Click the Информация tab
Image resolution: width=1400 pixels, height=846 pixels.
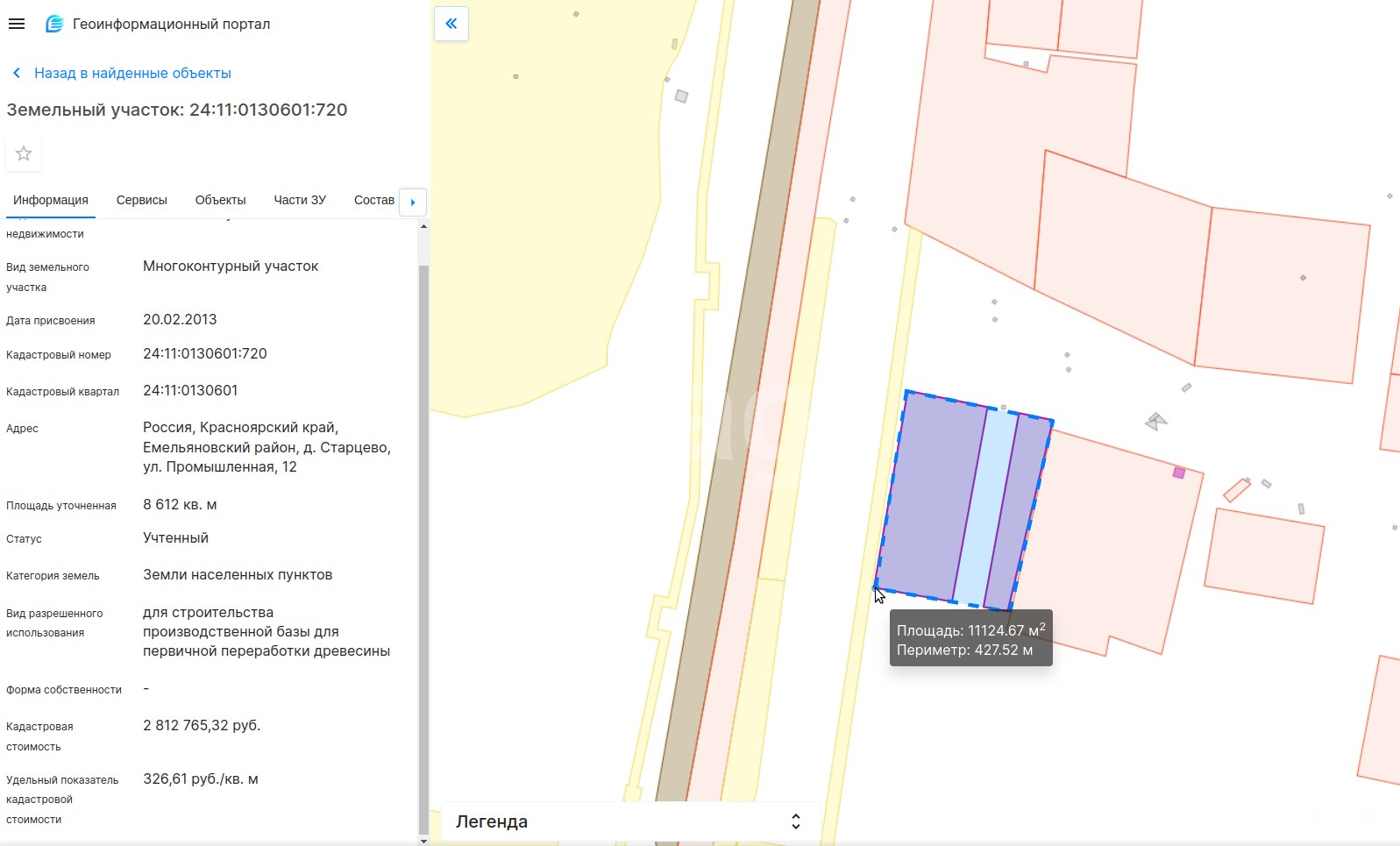point(51,201)
